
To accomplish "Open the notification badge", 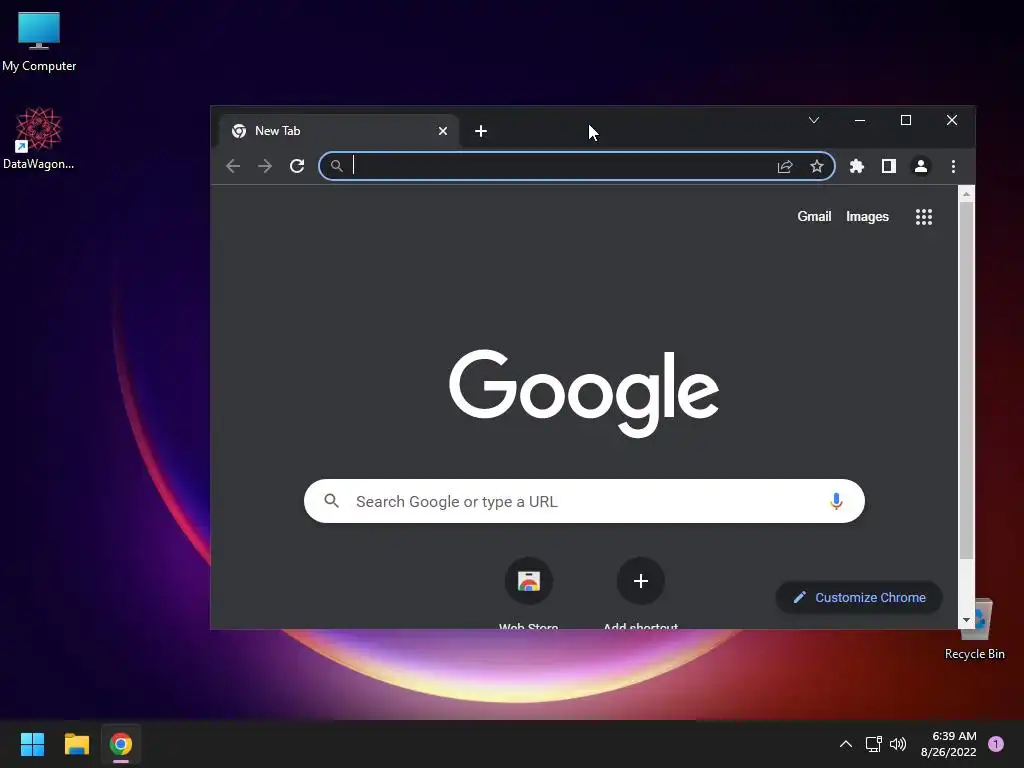I will pos(996,744).
